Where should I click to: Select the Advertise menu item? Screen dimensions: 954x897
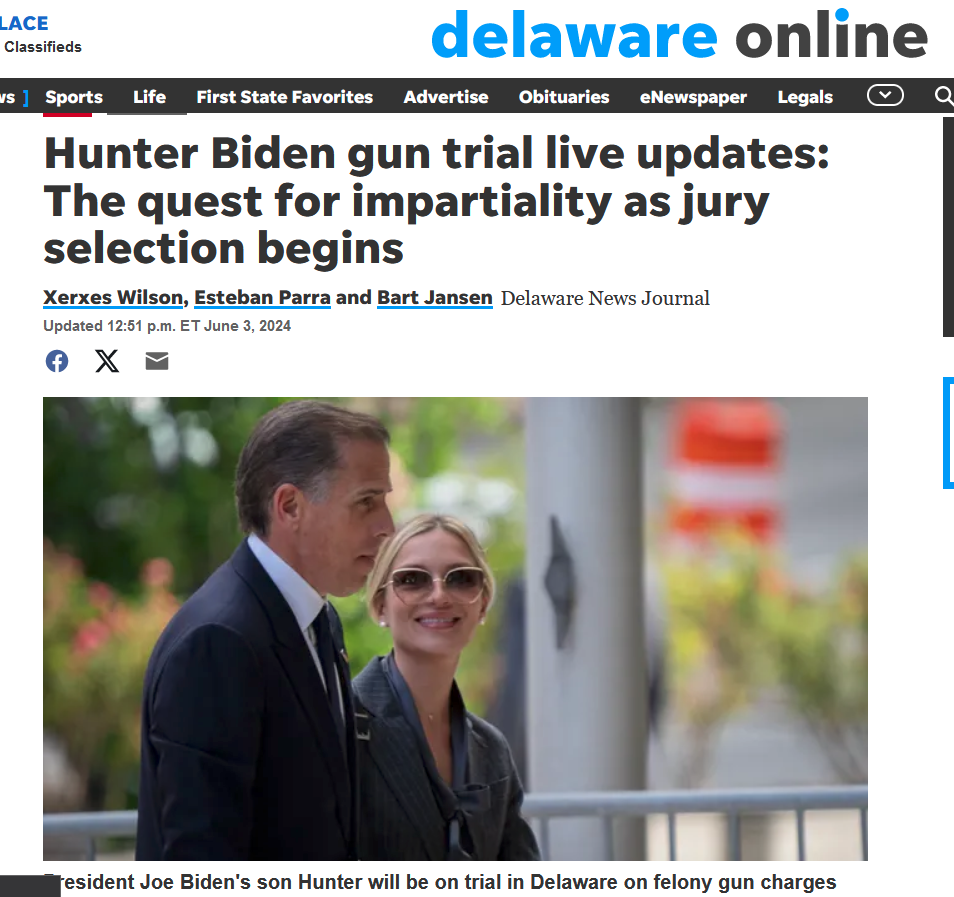446,97
